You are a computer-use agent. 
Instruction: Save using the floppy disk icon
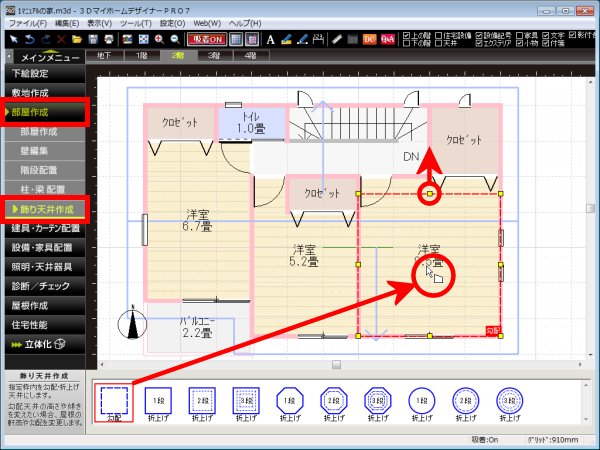click(x=93, y=39)
